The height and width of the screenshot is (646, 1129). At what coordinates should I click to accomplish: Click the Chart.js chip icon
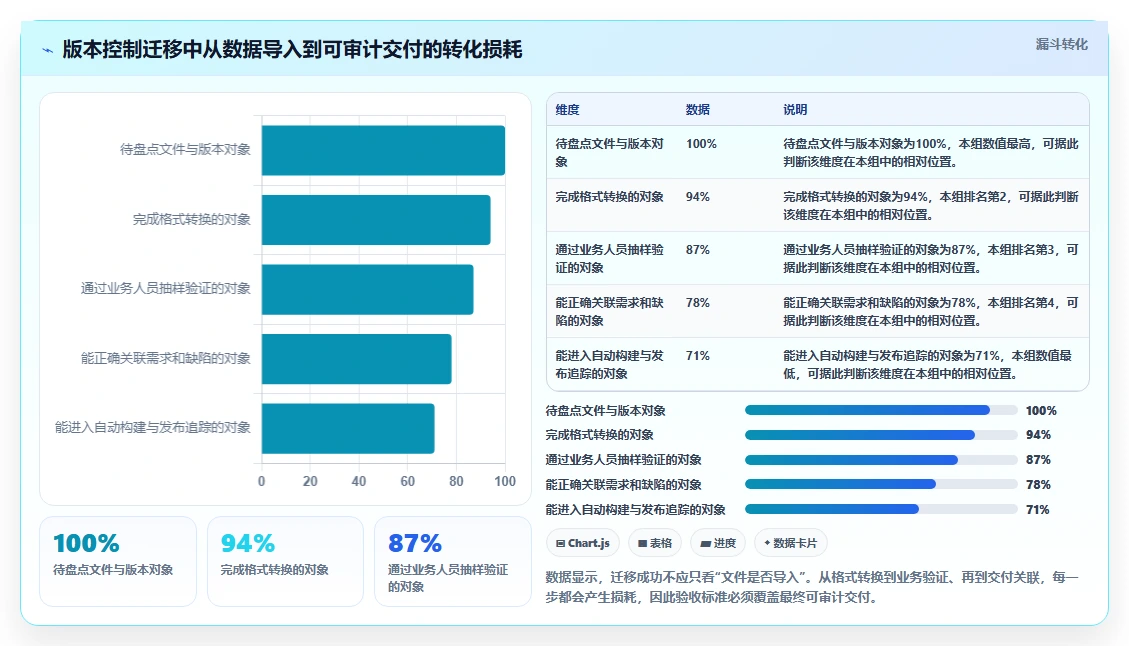[560, 544]
